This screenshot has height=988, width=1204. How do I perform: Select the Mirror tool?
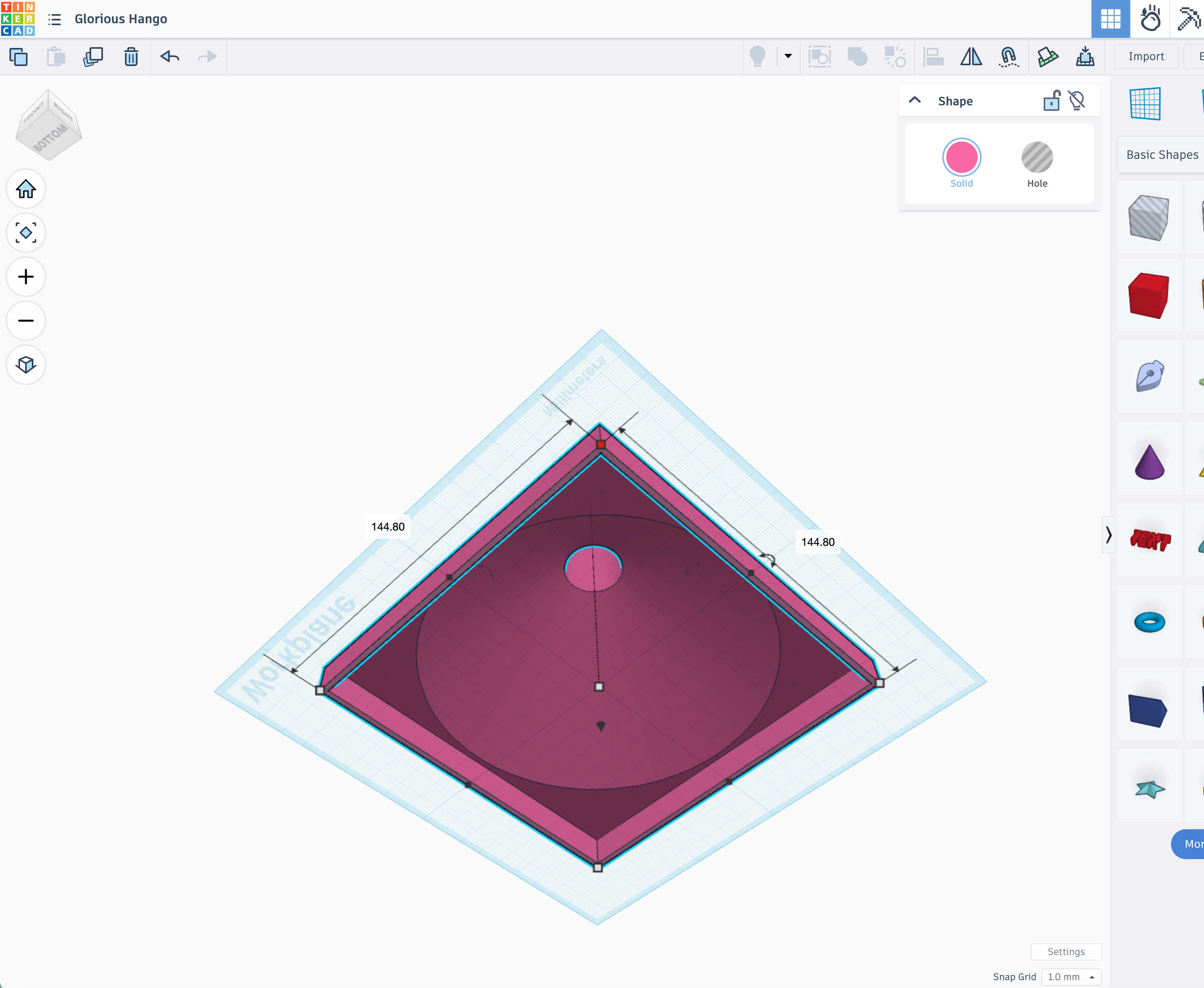(971, 57)
